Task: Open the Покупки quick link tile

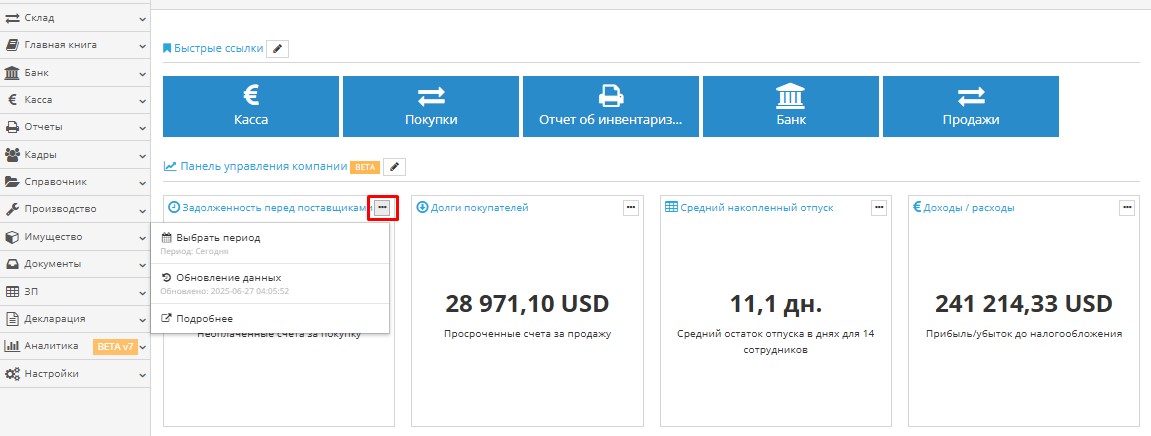Action: coord(431,106)
